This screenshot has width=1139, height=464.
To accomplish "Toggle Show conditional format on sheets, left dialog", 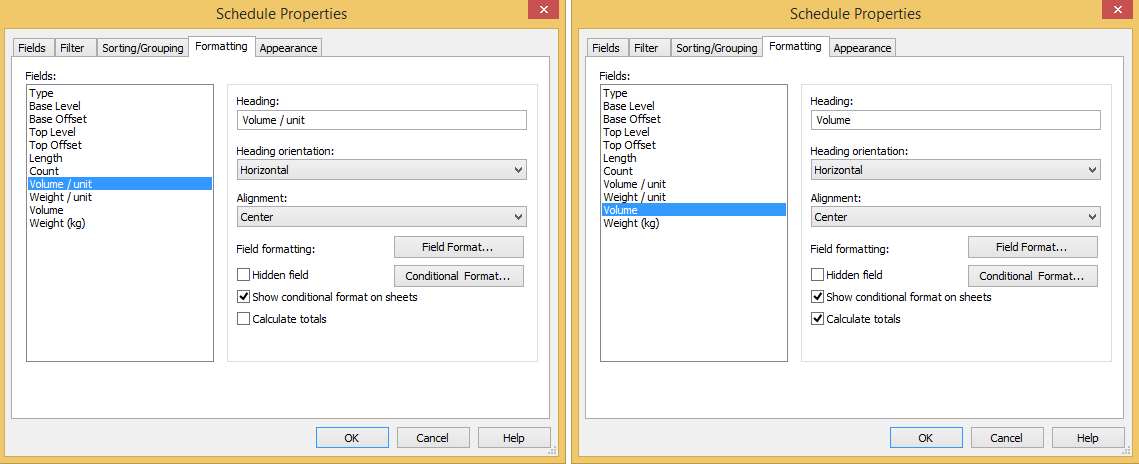I will click(244, 297).
